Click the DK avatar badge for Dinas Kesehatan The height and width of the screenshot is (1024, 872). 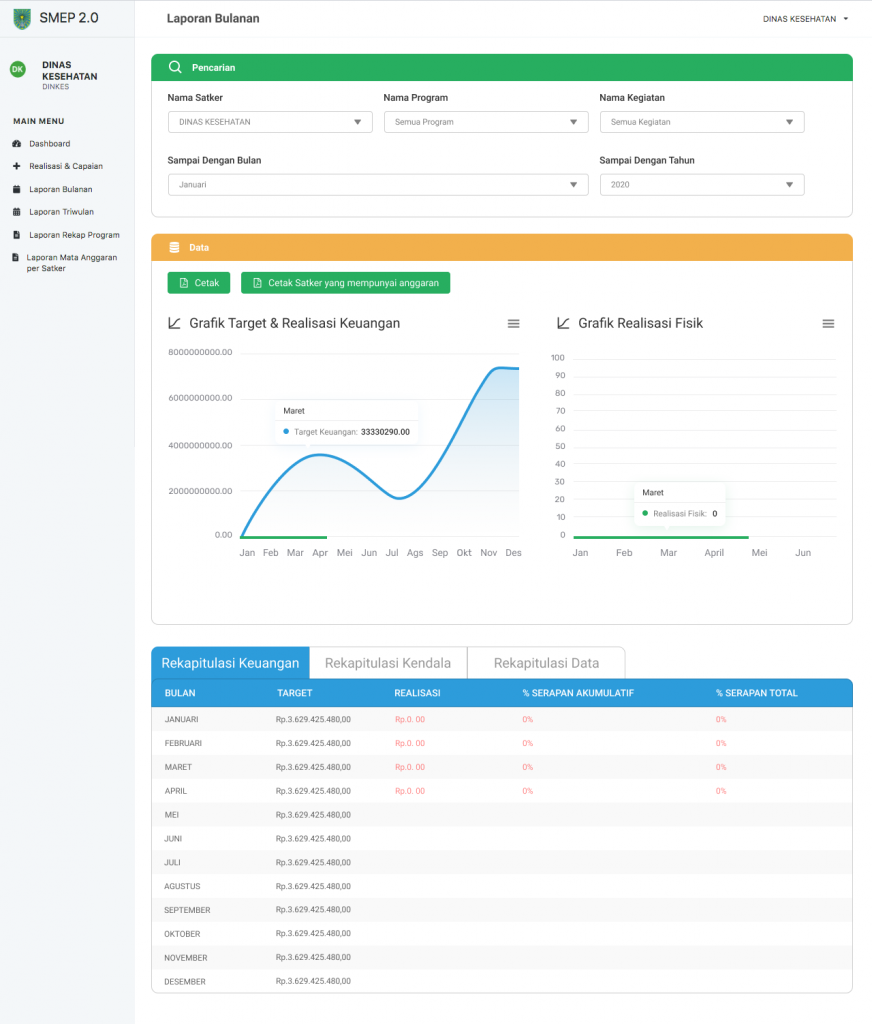click(x=17, y=70)
